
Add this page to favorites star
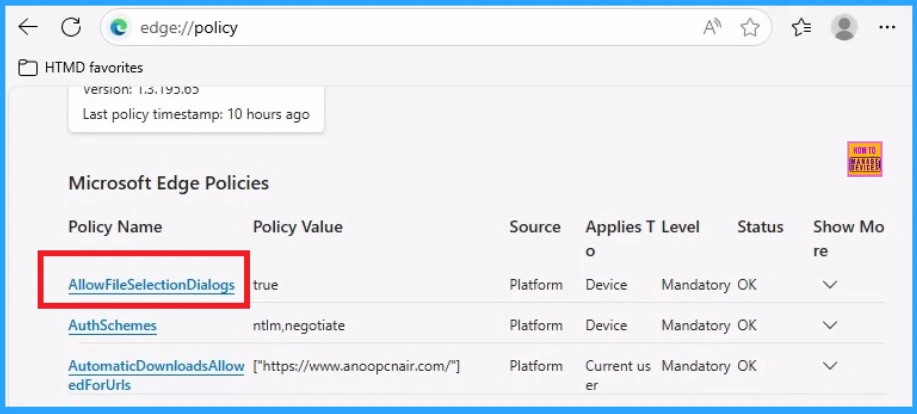click(749, 27)
